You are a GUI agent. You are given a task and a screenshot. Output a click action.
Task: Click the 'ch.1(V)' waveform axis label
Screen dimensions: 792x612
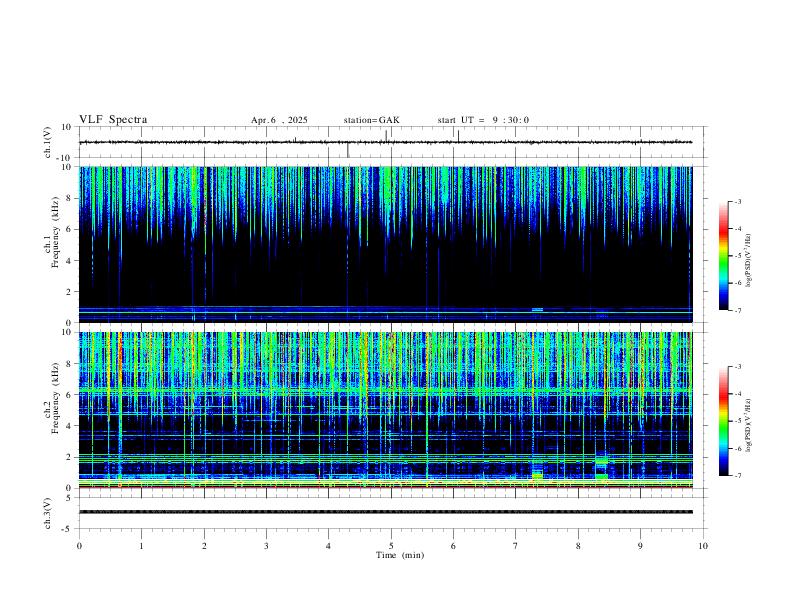point(48,142)
